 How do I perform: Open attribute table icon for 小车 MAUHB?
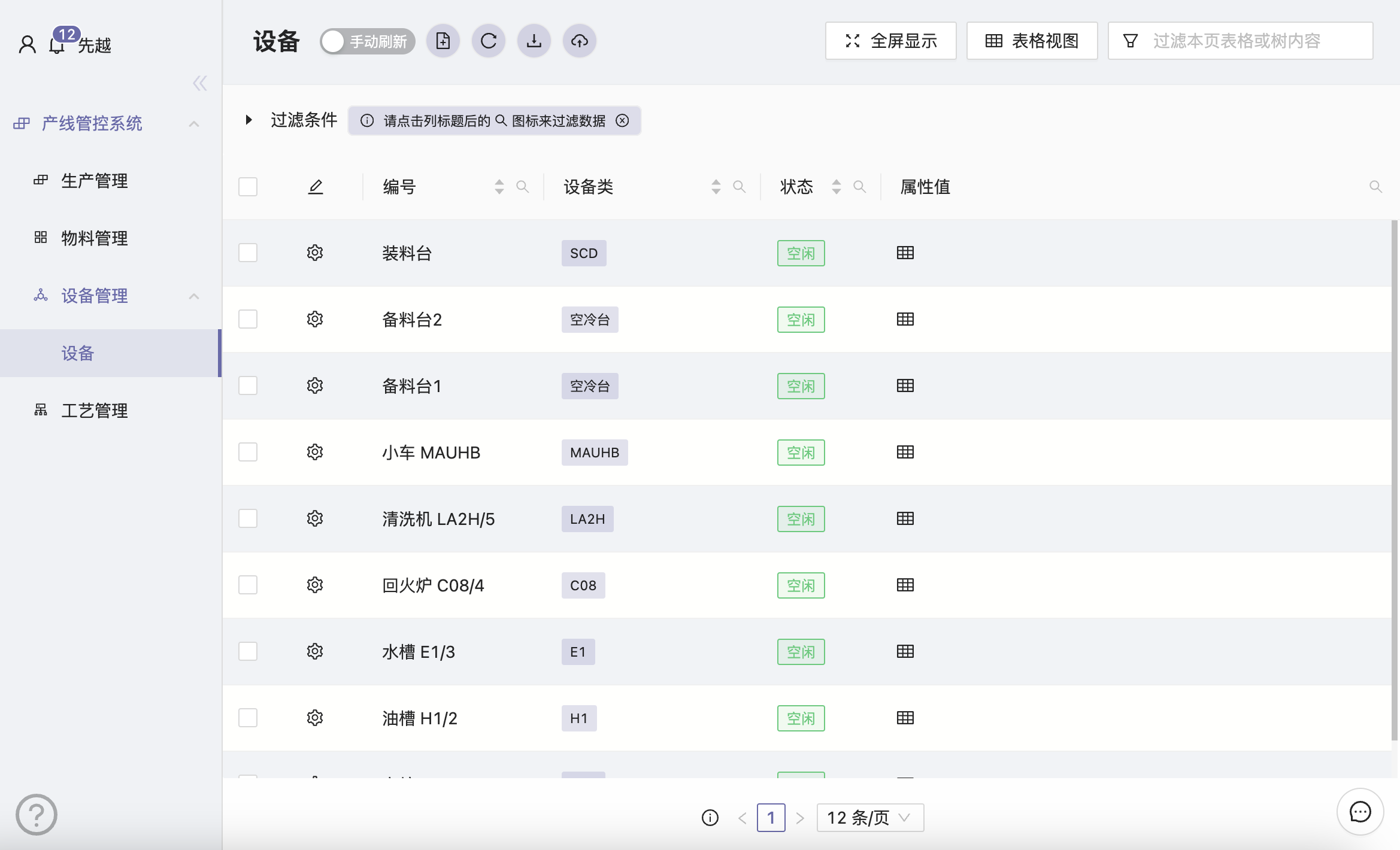905,452
